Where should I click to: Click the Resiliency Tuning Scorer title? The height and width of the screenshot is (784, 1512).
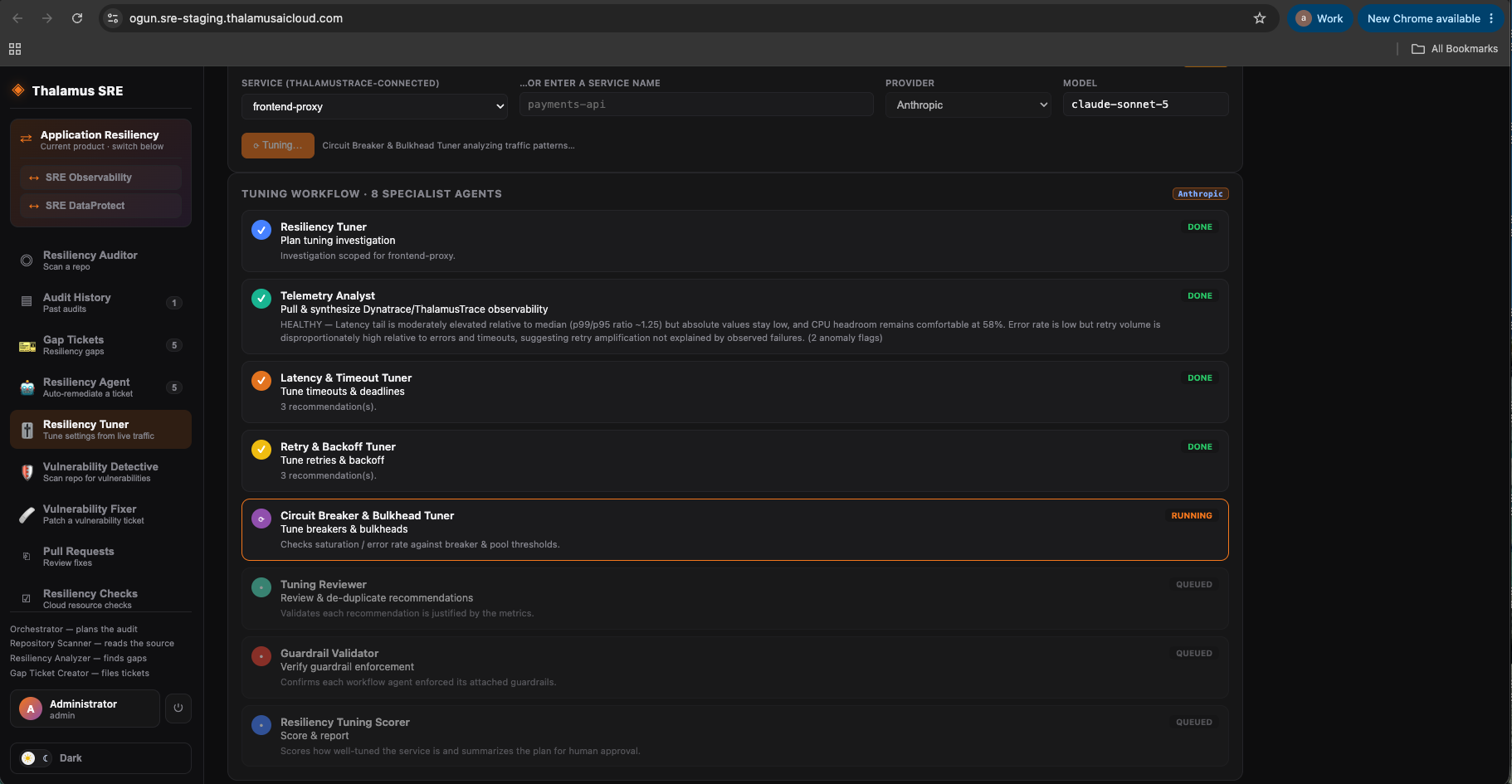click(345, 722)
